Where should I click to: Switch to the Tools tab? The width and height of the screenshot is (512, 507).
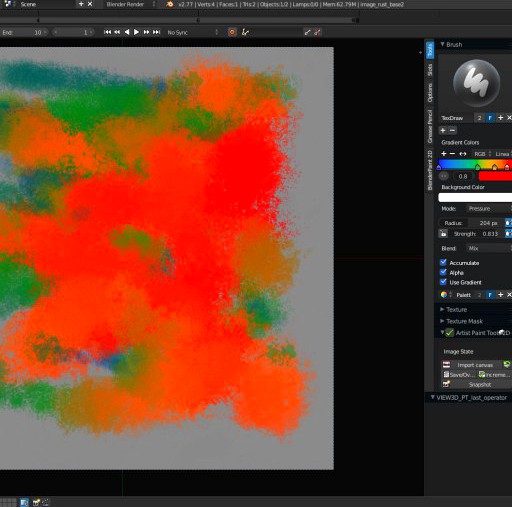tap(430, 50)
